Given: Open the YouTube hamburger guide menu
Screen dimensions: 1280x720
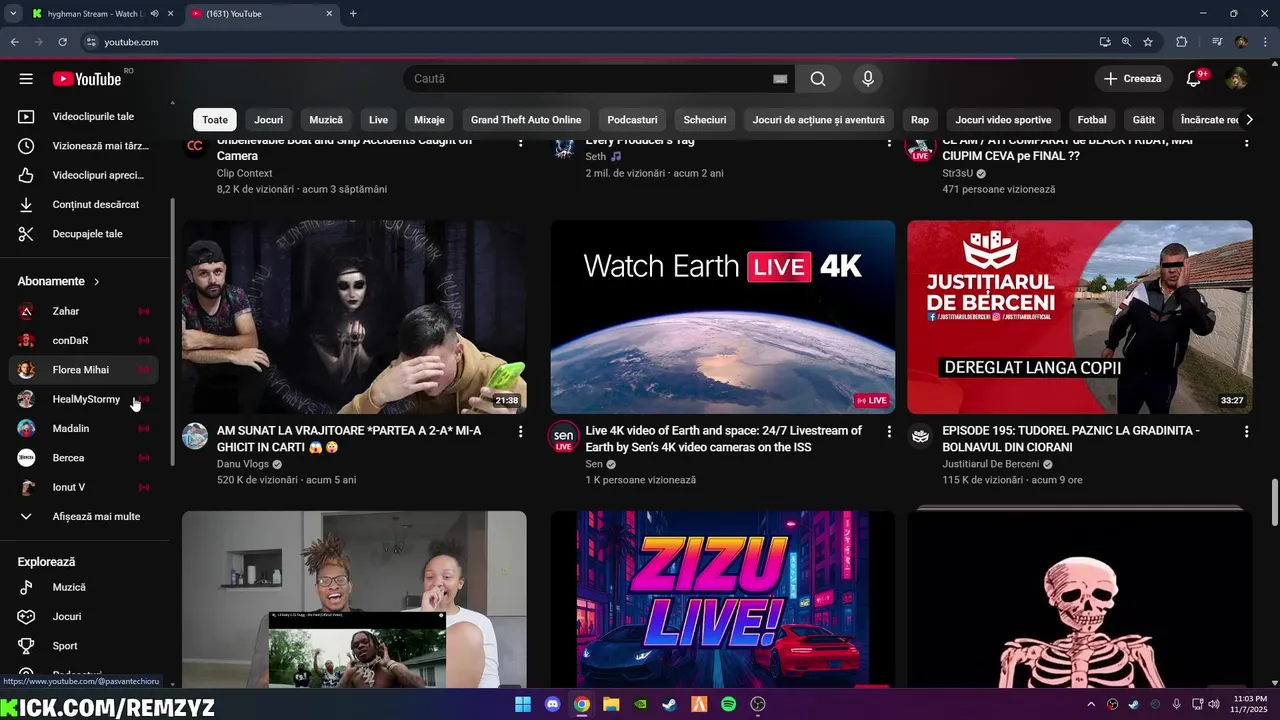Looking at the screenshot, I should pyautogui.click(x=26, y=79).
